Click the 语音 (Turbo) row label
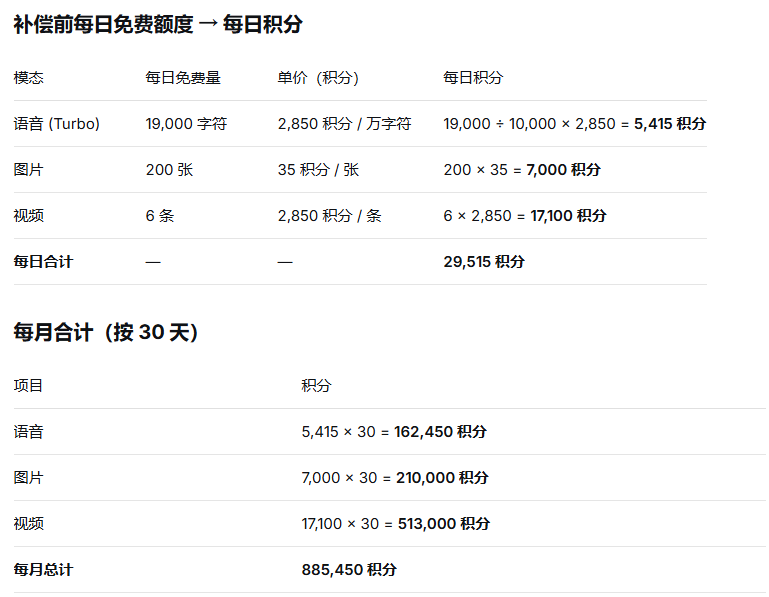This screenshot has width=769, height=597. click(56, 124)
